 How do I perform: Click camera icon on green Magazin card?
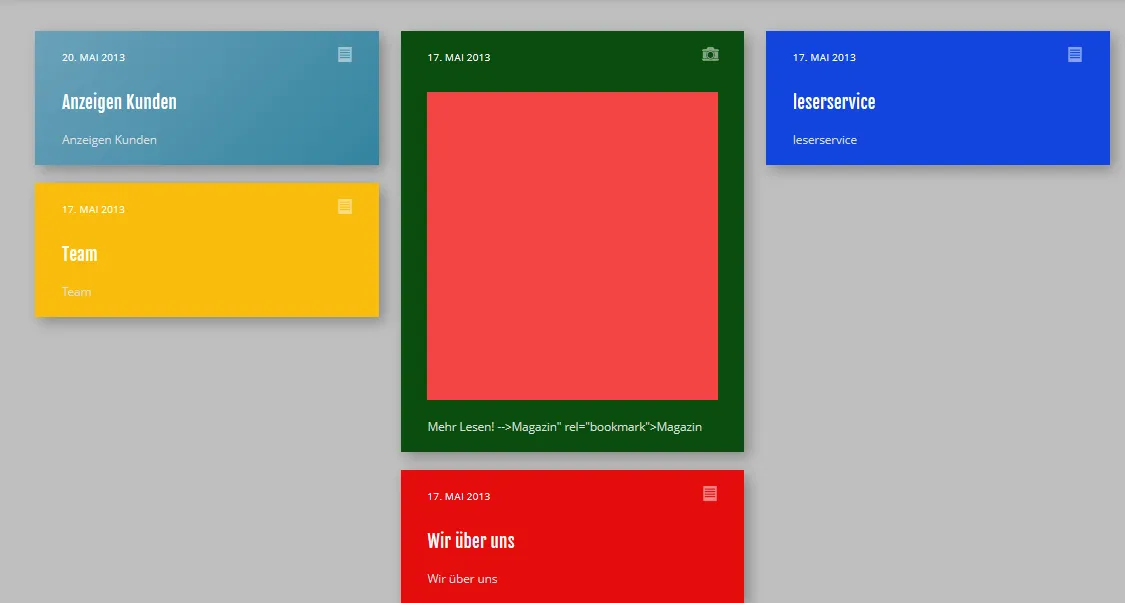point(710,55)
